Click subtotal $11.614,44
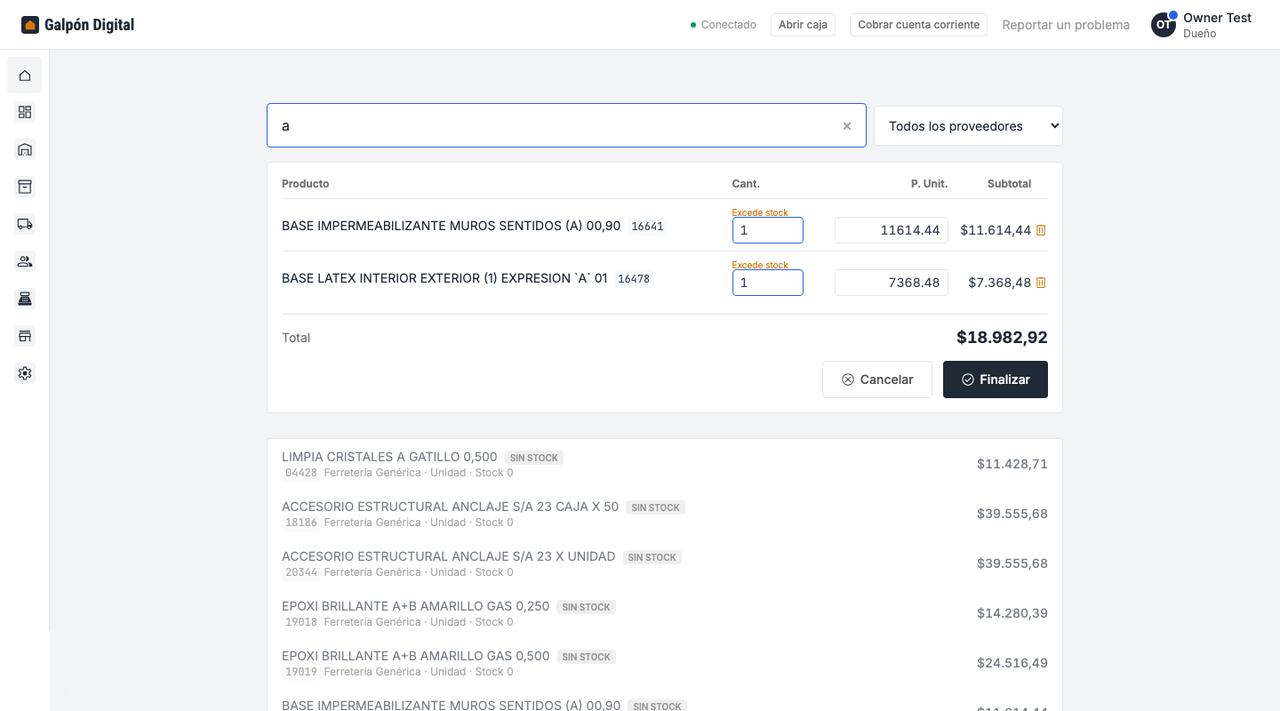 [995, 230]
